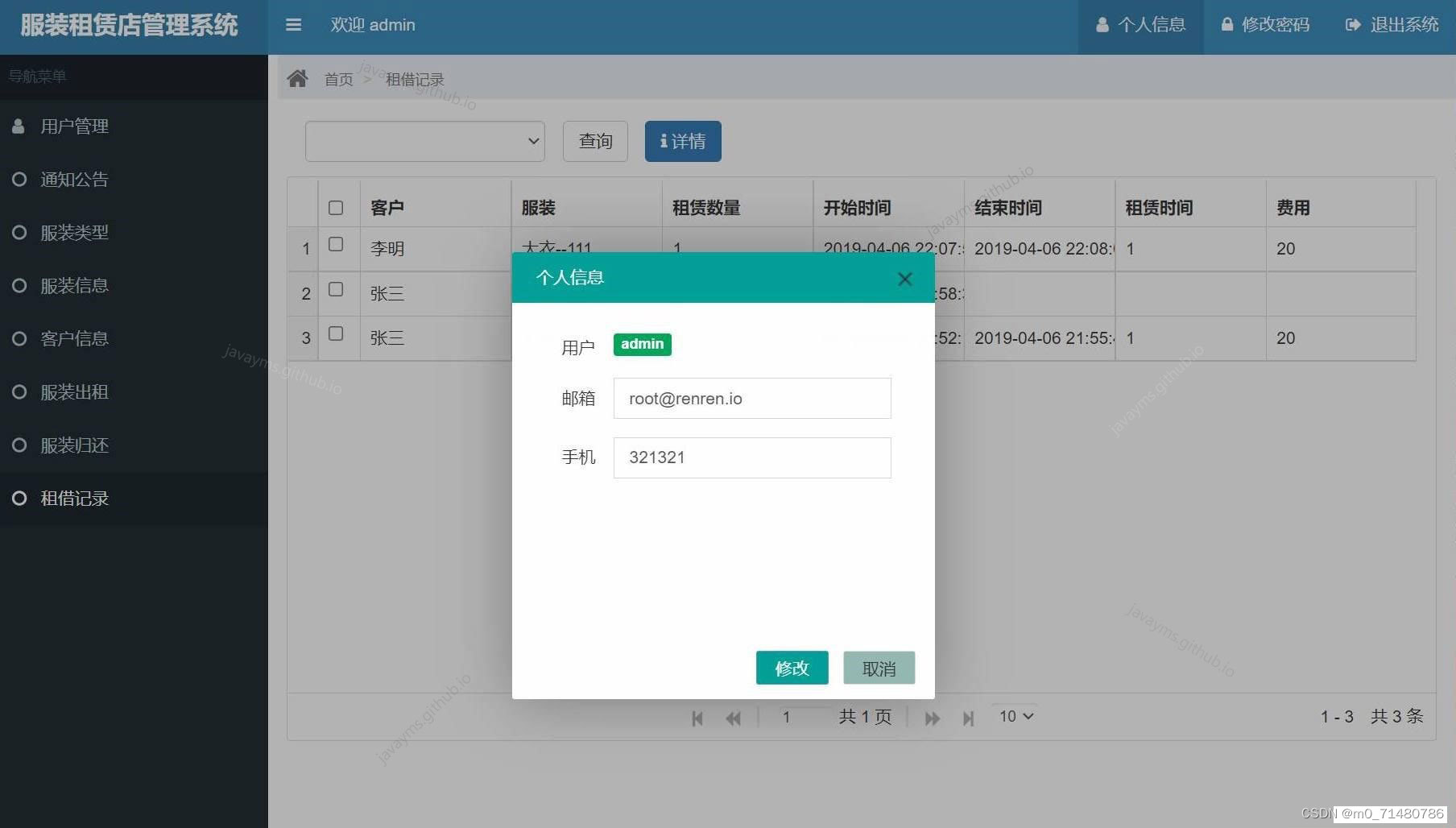Go to last page pager icon

tap(968, 718)
